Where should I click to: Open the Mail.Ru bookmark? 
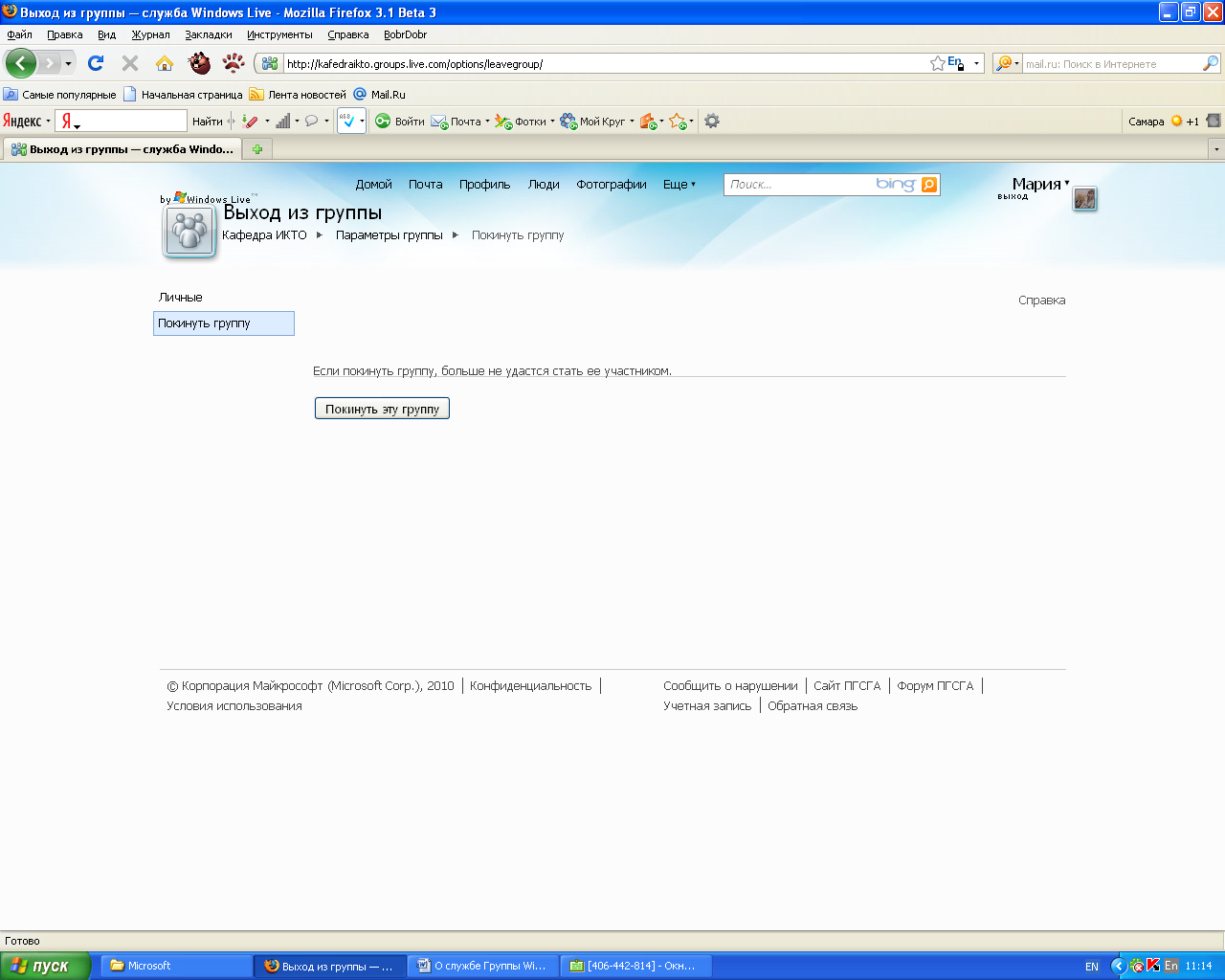point(380,95)
